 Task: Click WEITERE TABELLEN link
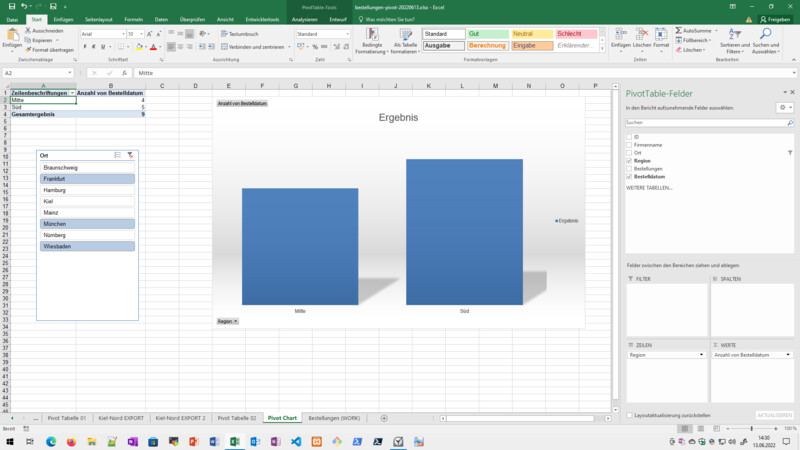[649, 188]
